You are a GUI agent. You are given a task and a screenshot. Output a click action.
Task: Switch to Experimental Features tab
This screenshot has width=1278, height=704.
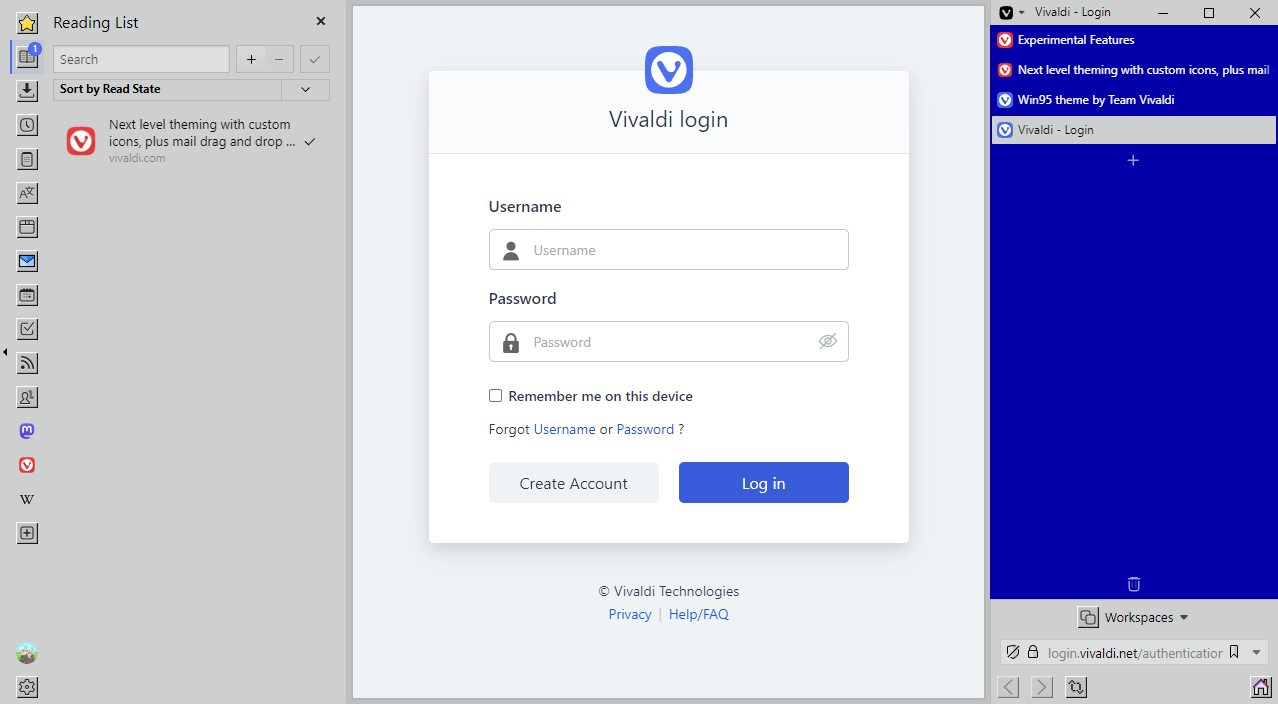tap(1134, 40)
